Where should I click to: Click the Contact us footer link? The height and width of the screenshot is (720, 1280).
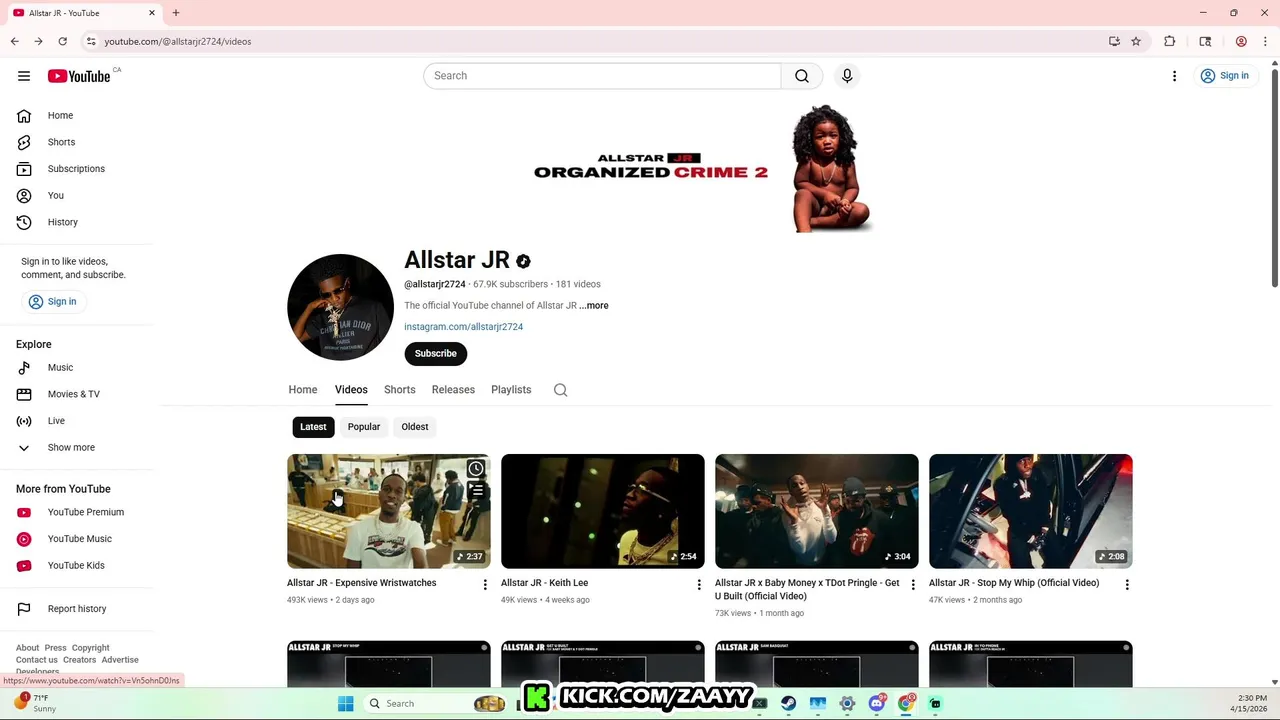(x=37, y=660)
